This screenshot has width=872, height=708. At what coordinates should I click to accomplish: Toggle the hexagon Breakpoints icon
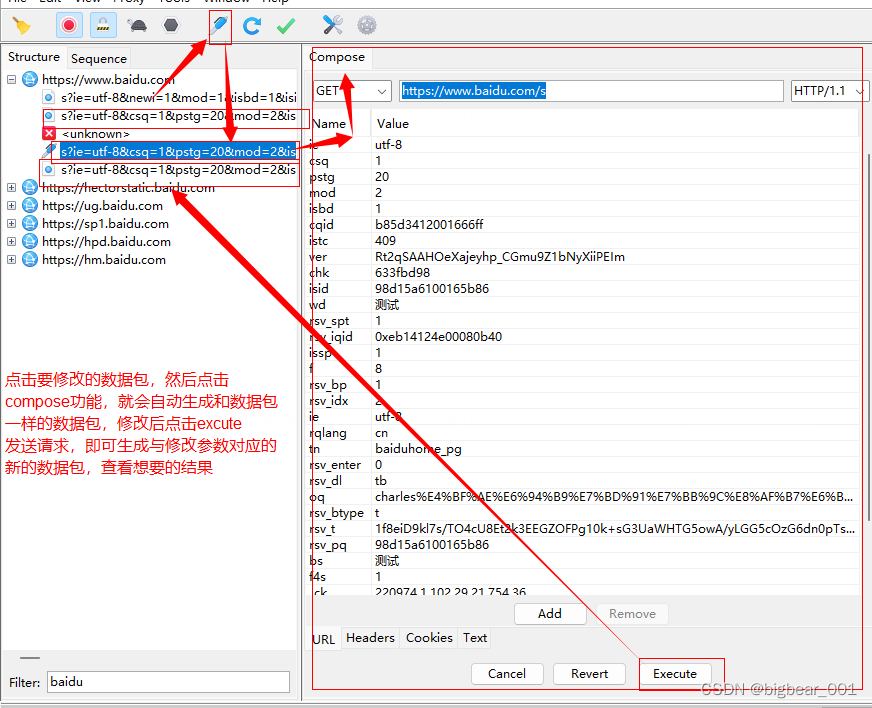point(171,26)
